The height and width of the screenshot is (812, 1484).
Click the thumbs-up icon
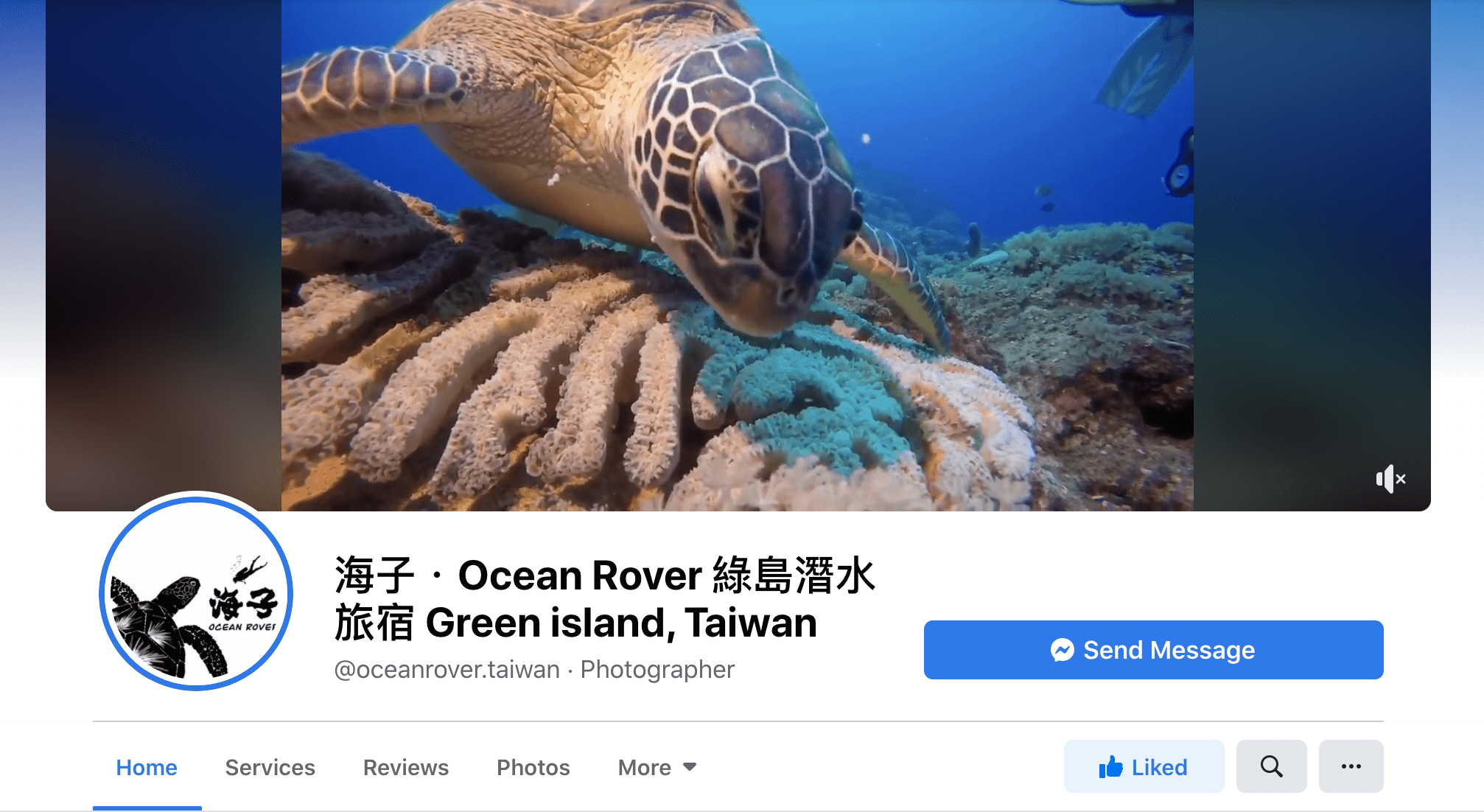1110,766
